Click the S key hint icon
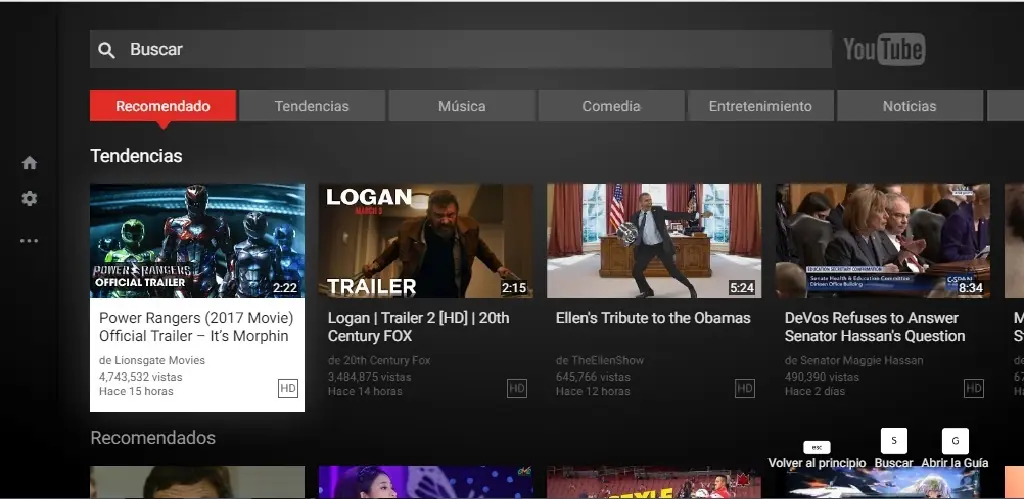 (x=894, y=441)
